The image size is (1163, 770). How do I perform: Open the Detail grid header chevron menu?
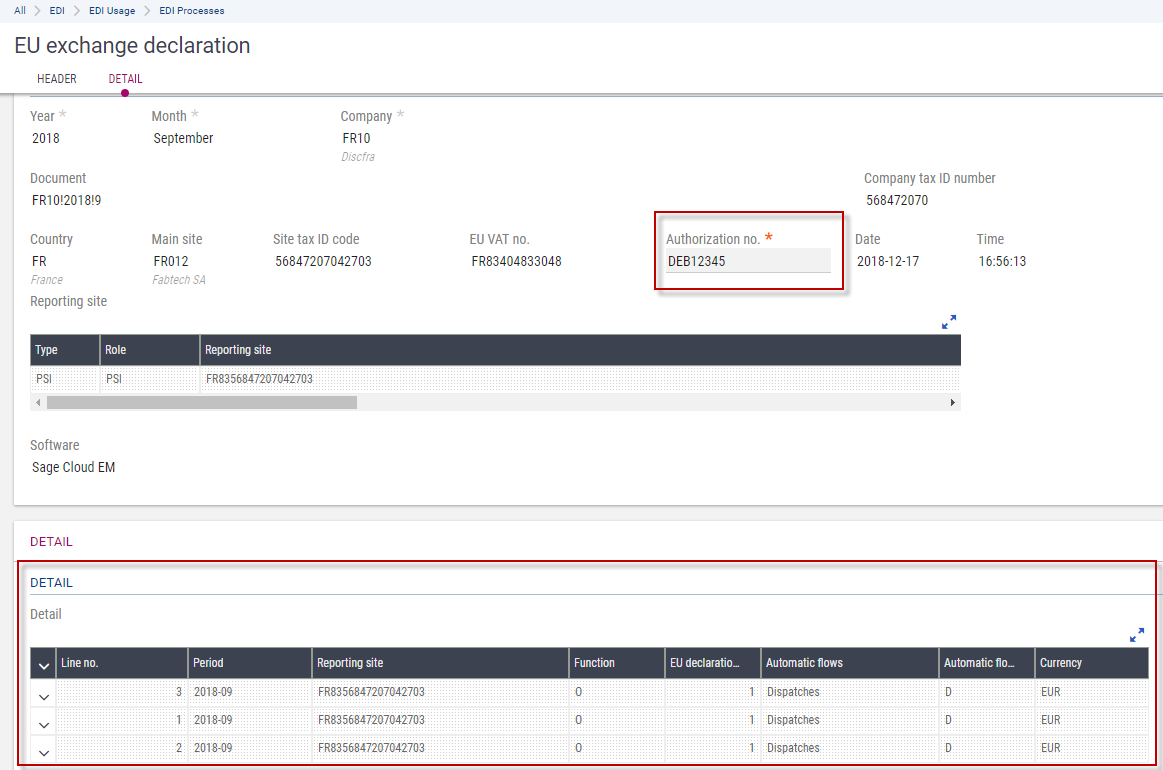(x=43, y=664)
